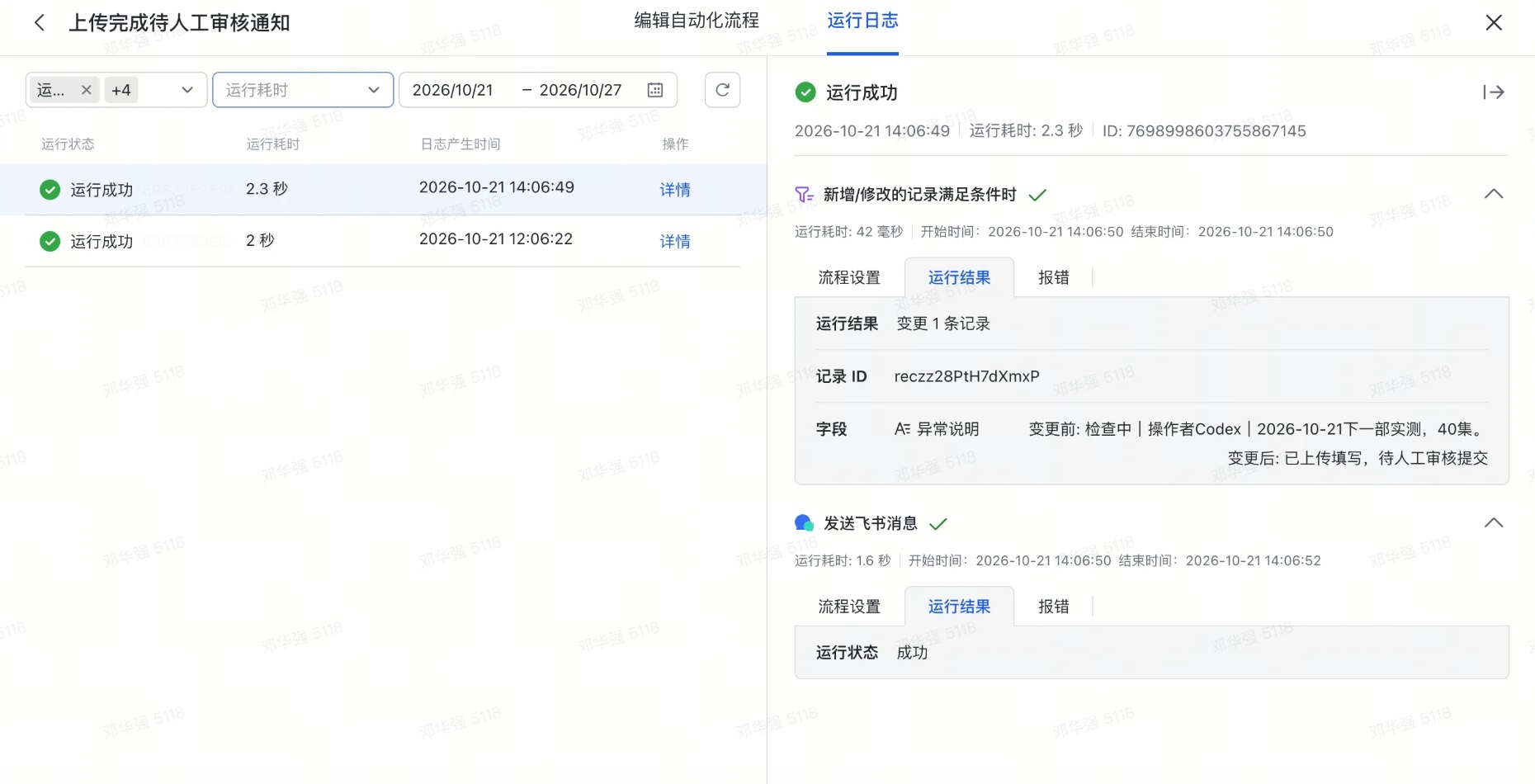Open the calendar date picker icon
Image resolution: width=1535 pixels, height=784 pixels.
point(655,90)
